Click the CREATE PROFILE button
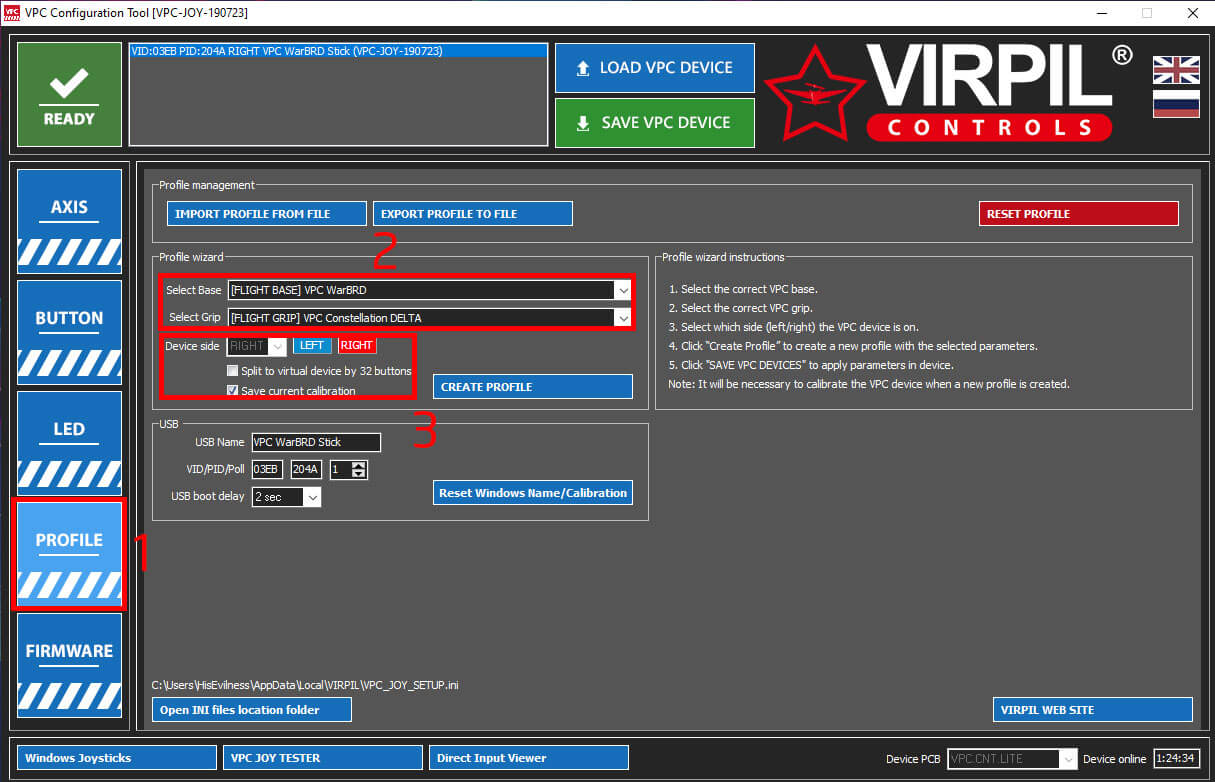Viewport: 1215px width, 782px height. (532, 387)
